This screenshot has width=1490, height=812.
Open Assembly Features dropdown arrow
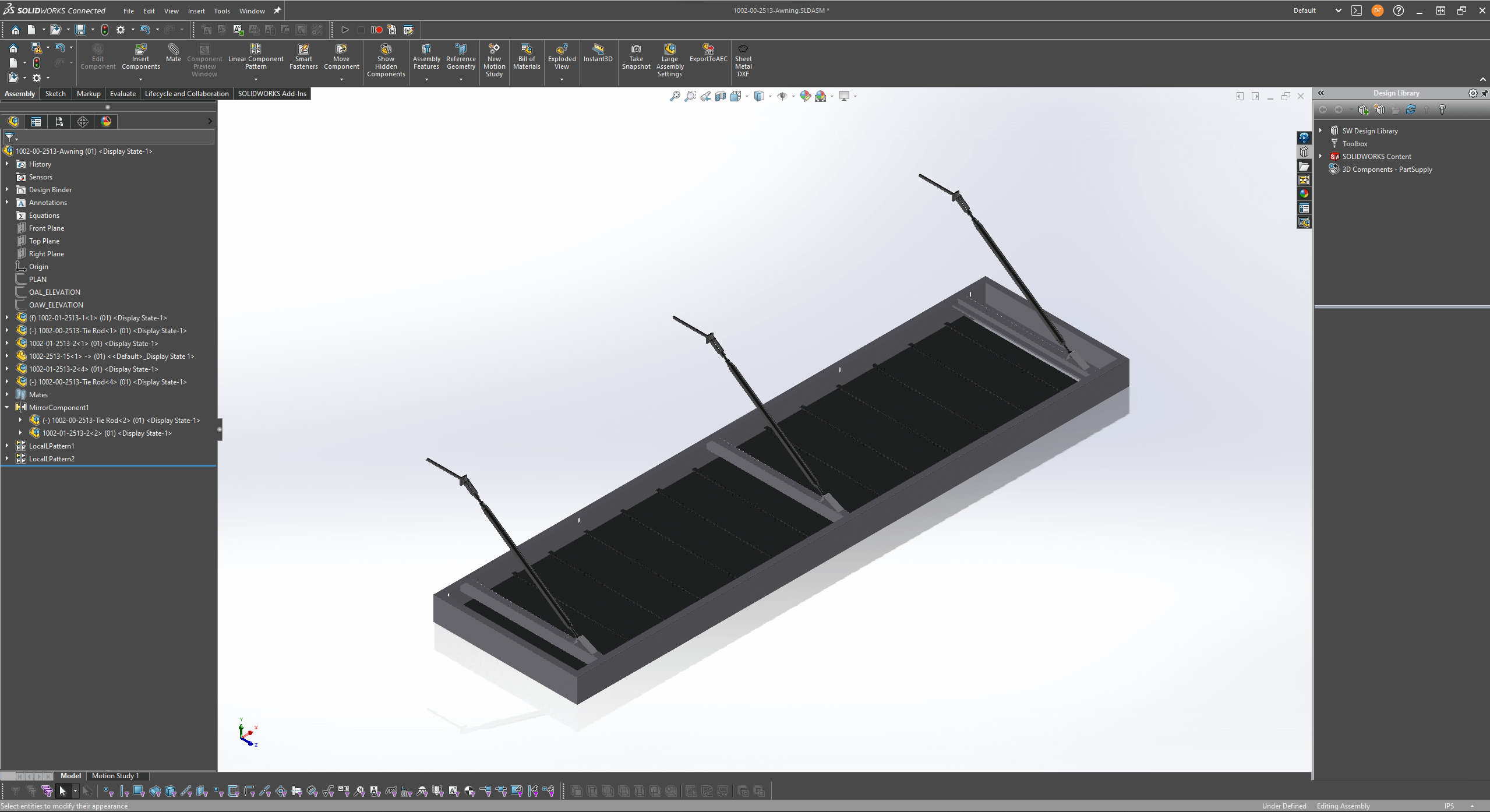[x=426, y=80]
